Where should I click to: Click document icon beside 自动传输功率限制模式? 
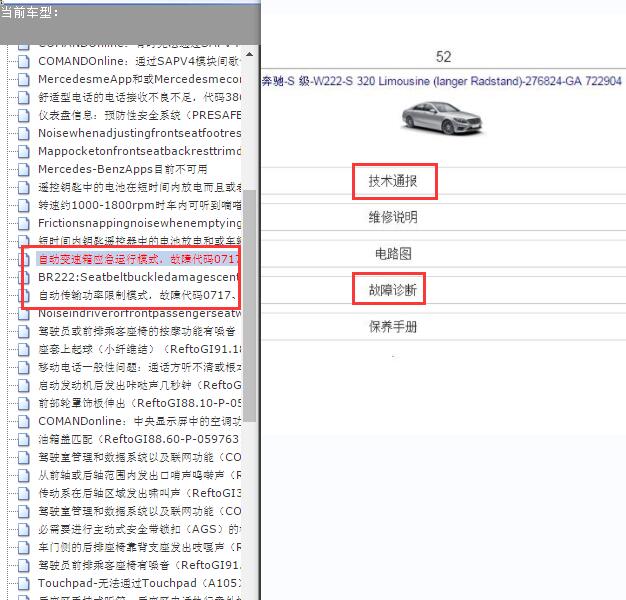24,295
